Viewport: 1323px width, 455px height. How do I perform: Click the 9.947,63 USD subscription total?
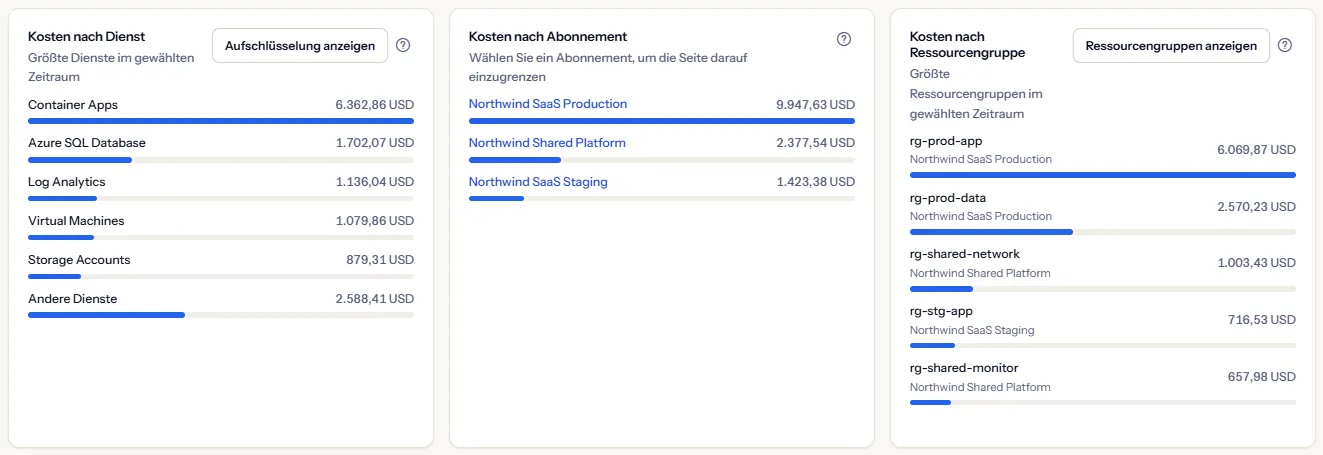tap(816, 104)
